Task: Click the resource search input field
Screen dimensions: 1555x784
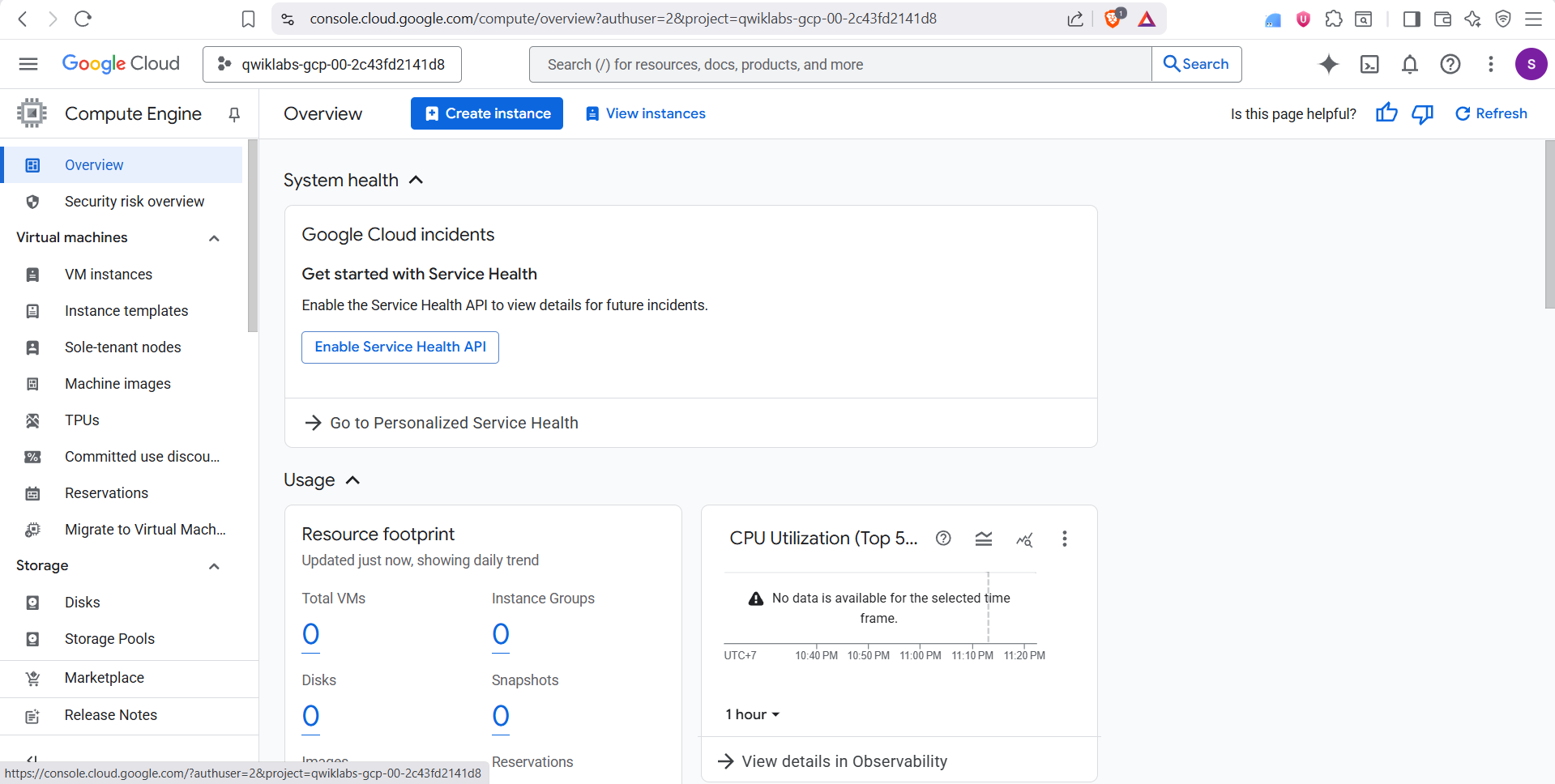Action: coord(839,64)
